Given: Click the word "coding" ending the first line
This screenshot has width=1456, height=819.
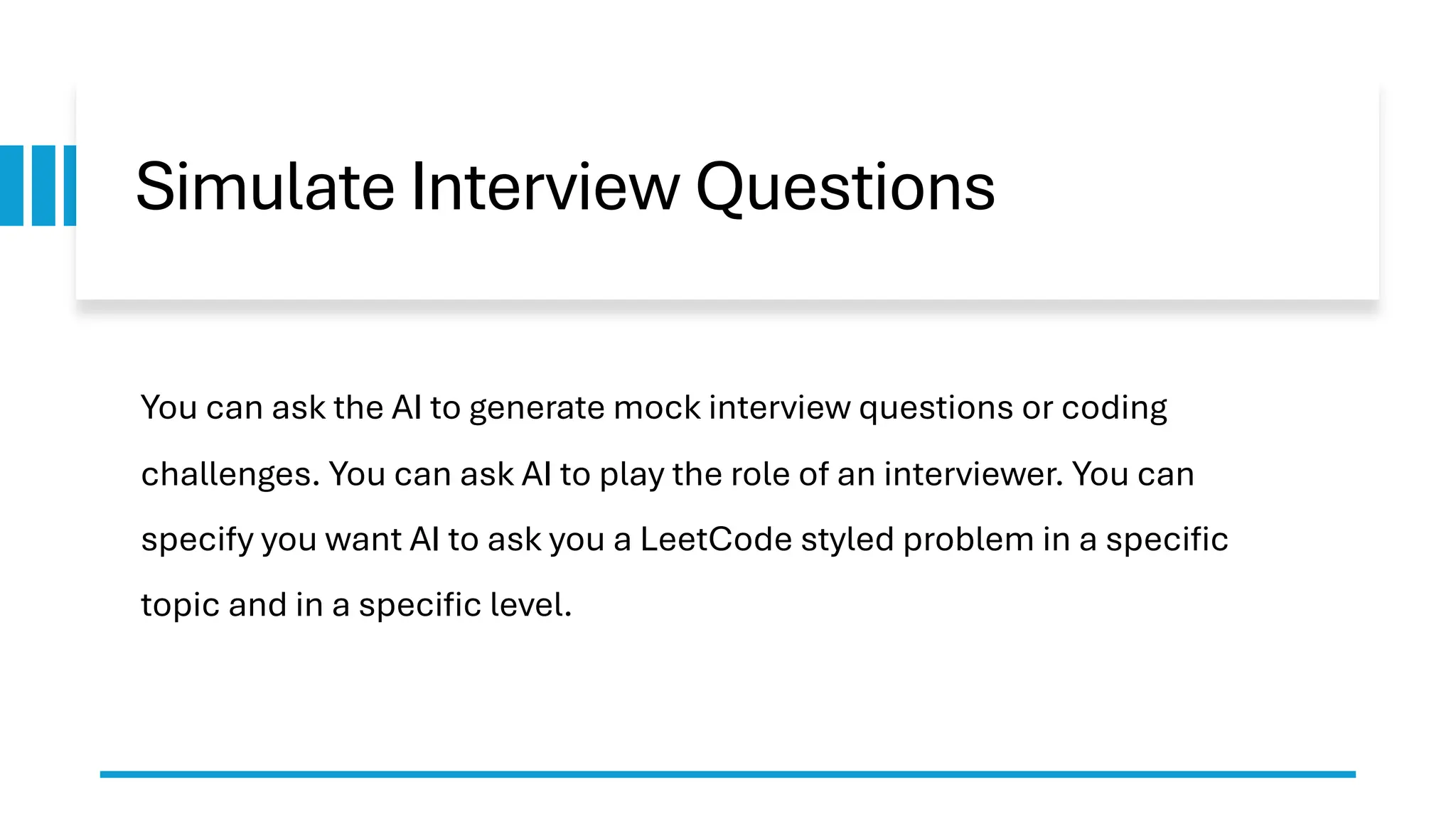Looking at the screenshot, I should tap(1114, 409).
